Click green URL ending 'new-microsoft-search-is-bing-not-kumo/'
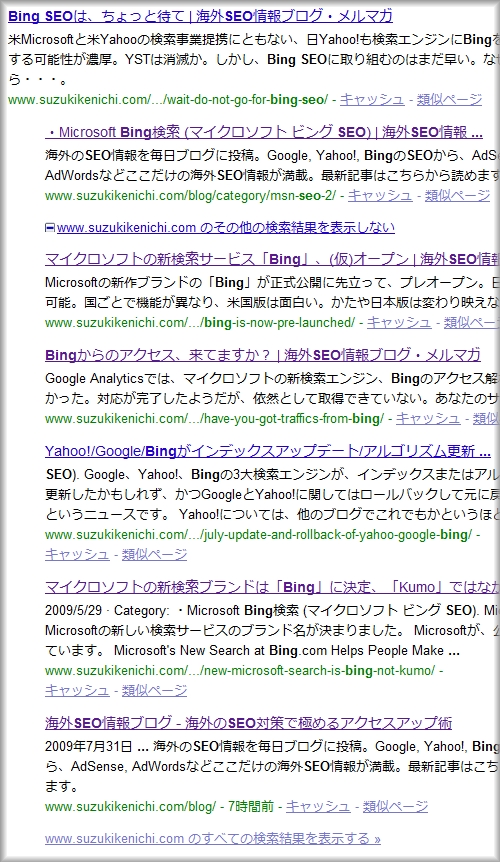The height and width of the screenshot is (862, 500). coord(240,671)
